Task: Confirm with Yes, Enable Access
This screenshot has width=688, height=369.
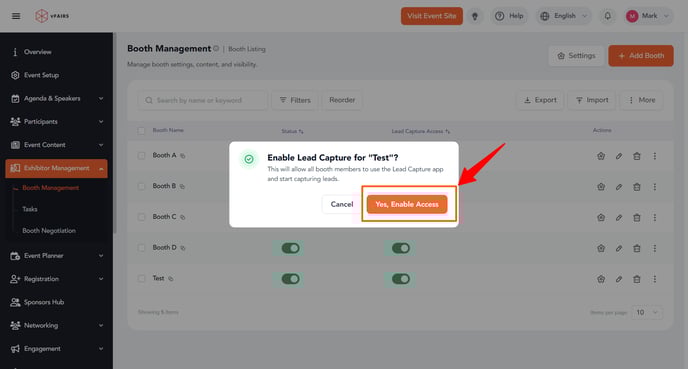Action: point(407,204)
